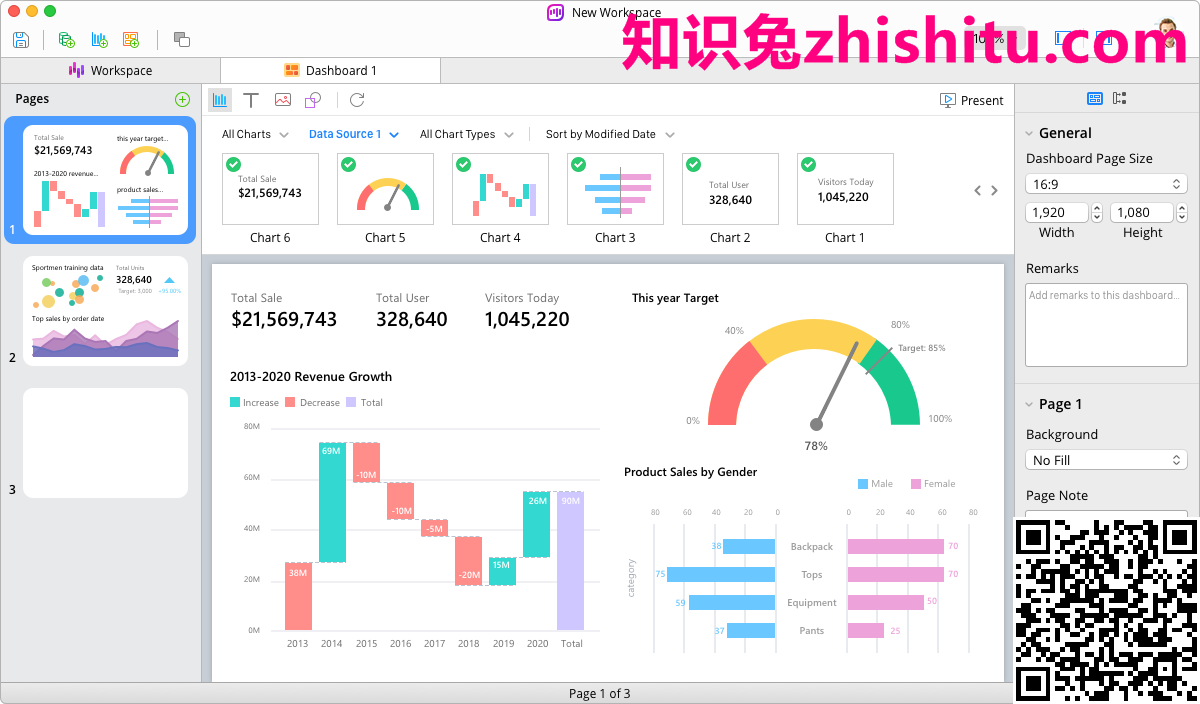Image resolution: width=1200 pixels, height=704 pixels.
Task: Click the Save workspace icon
Action: coord(21,40)
